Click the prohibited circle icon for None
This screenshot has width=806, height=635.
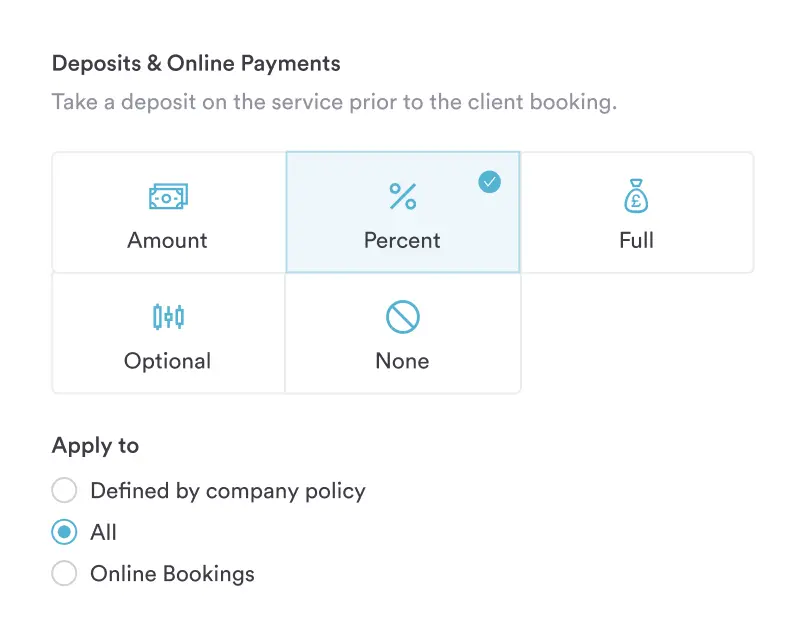(x=402, y=318)
